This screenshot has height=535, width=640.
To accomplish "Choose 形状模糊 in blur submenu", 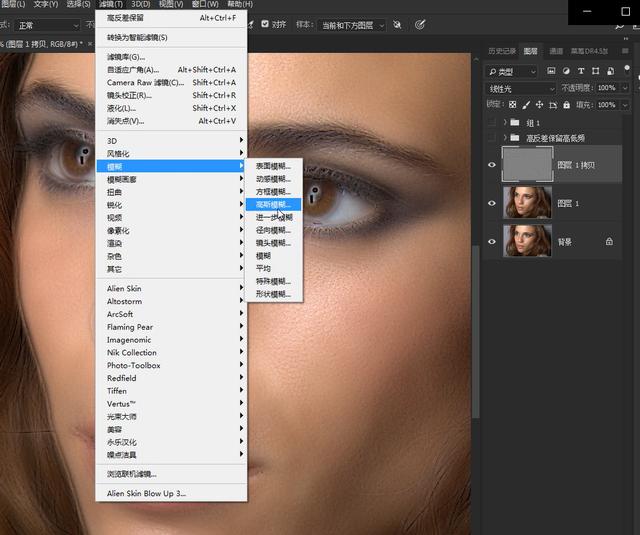I will coord(273,294).
